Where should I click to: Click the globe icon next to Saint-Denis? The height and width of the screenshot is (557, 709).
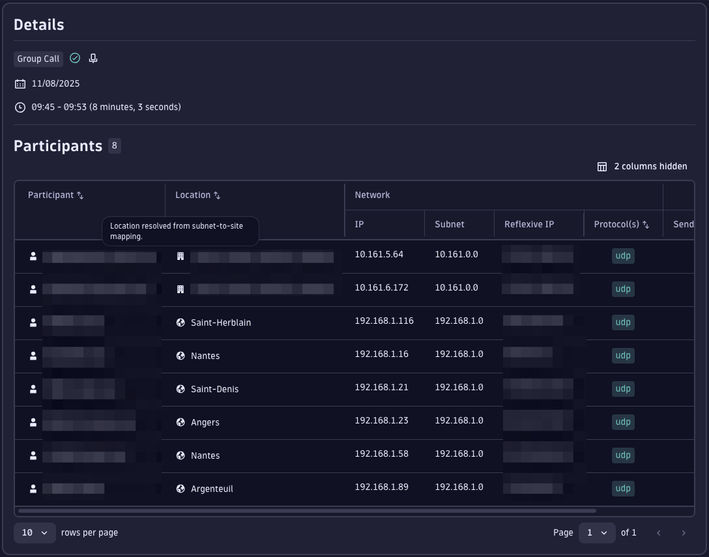pos(181,389)
